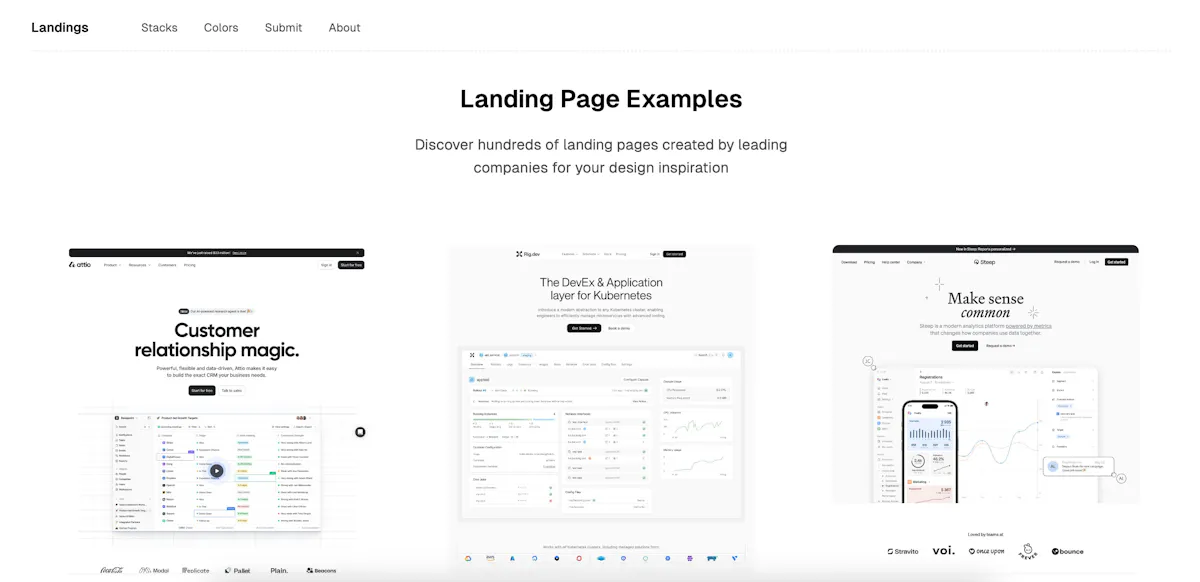Click the "voi." logo in Steep preview
This screenshot has height=582, width=1200.
(x=943, y=550)
